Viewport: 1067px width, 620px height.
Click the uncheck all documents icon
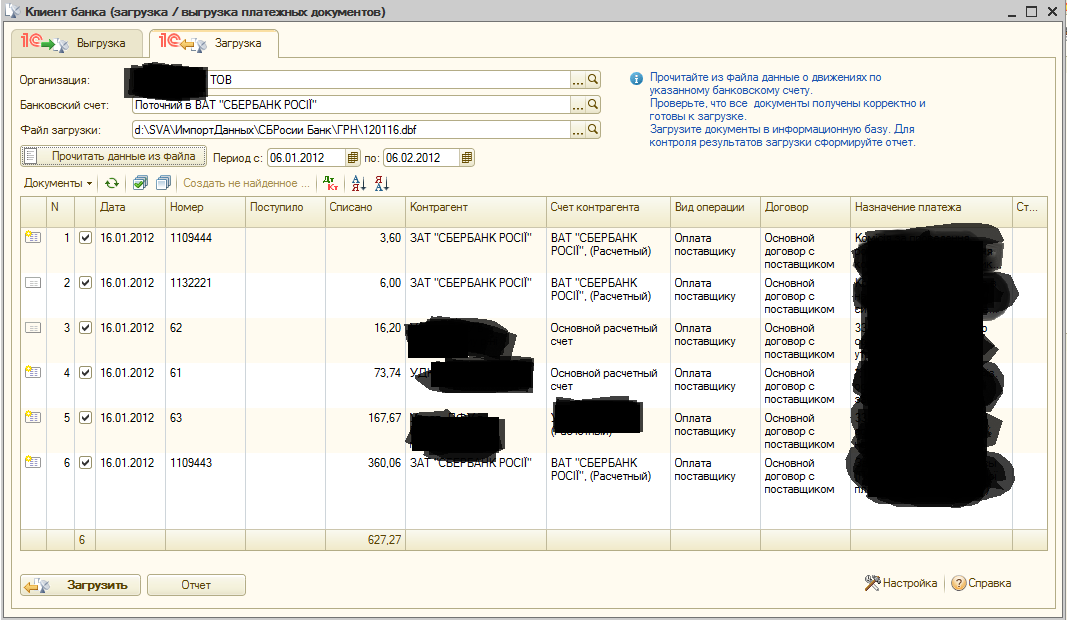click(163, 183)
